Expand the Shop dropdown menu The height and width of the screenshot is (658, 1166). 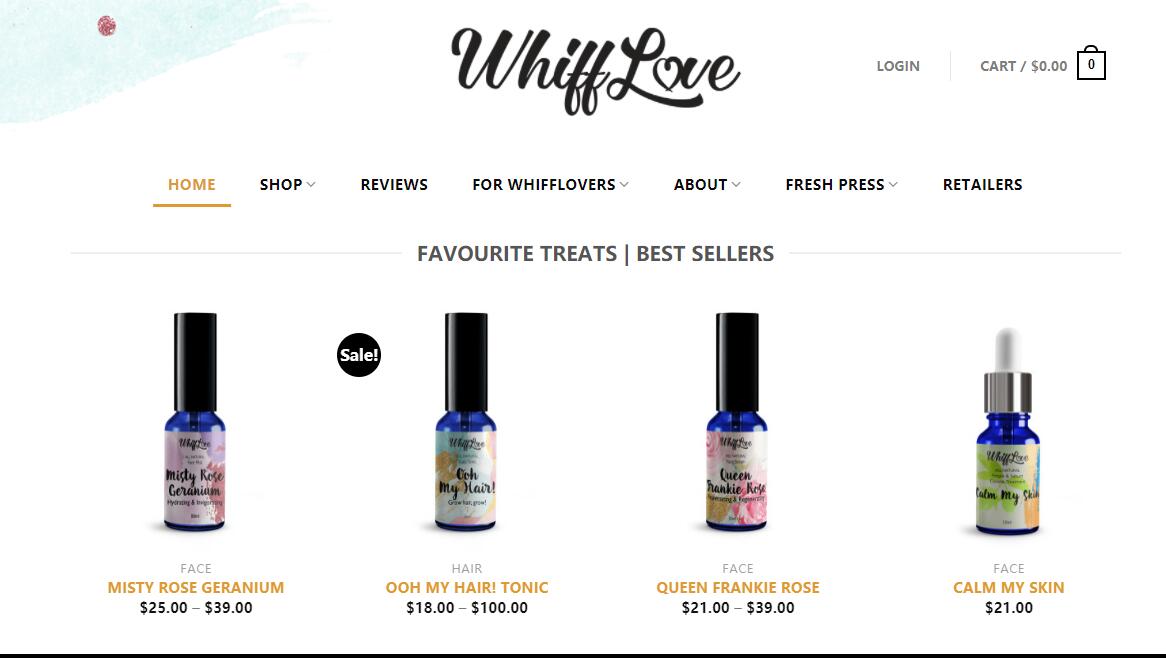pyautogui.click(x=288, y=184)
